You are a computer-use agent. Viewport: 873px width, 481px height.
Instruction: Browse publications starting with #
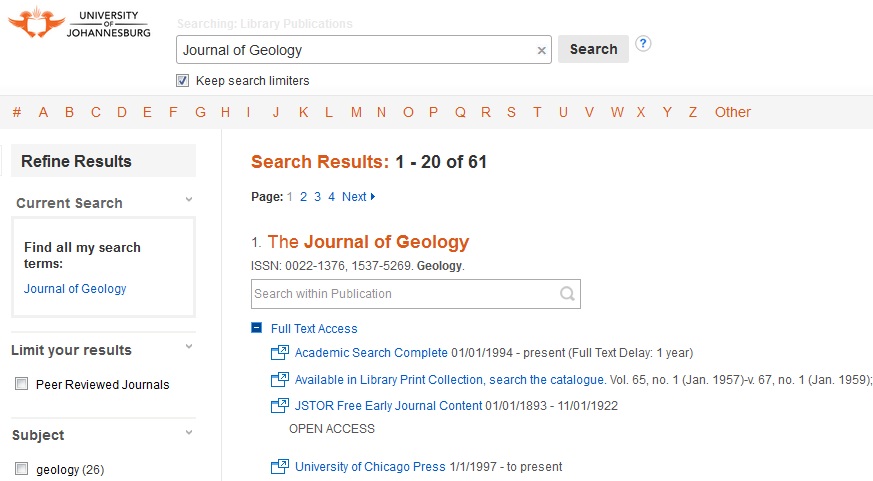click(x=17, y=112)
